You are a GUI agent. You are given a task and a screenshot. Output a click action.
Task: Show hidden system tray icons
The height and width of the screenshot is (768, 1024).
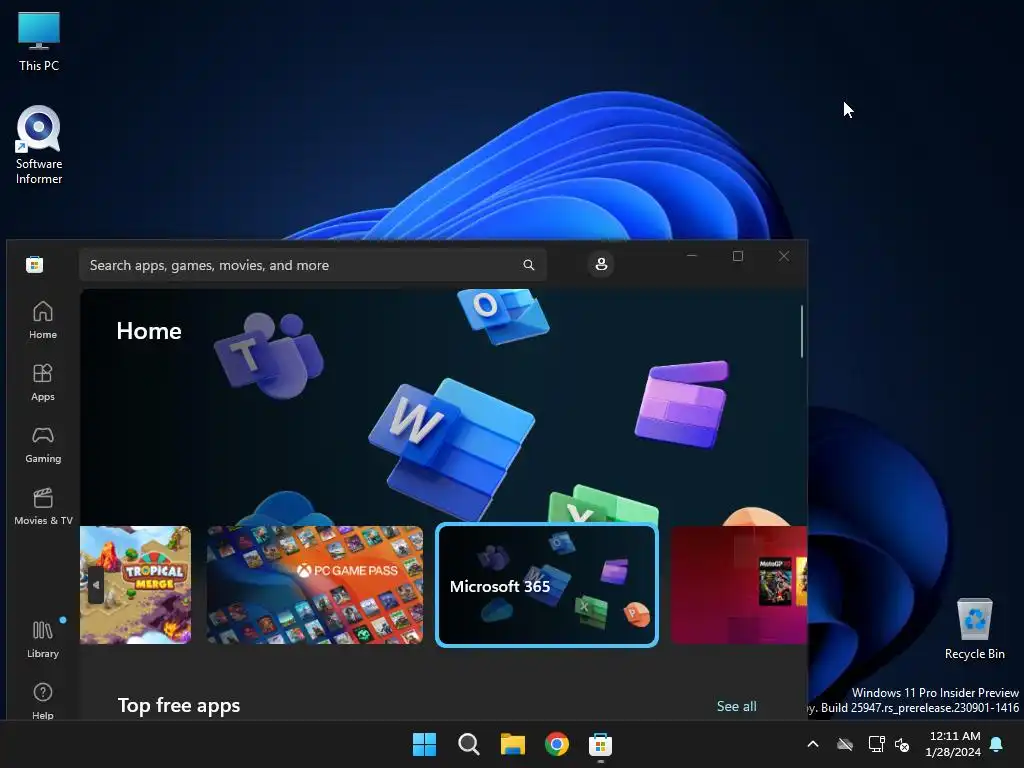point(813,744)
